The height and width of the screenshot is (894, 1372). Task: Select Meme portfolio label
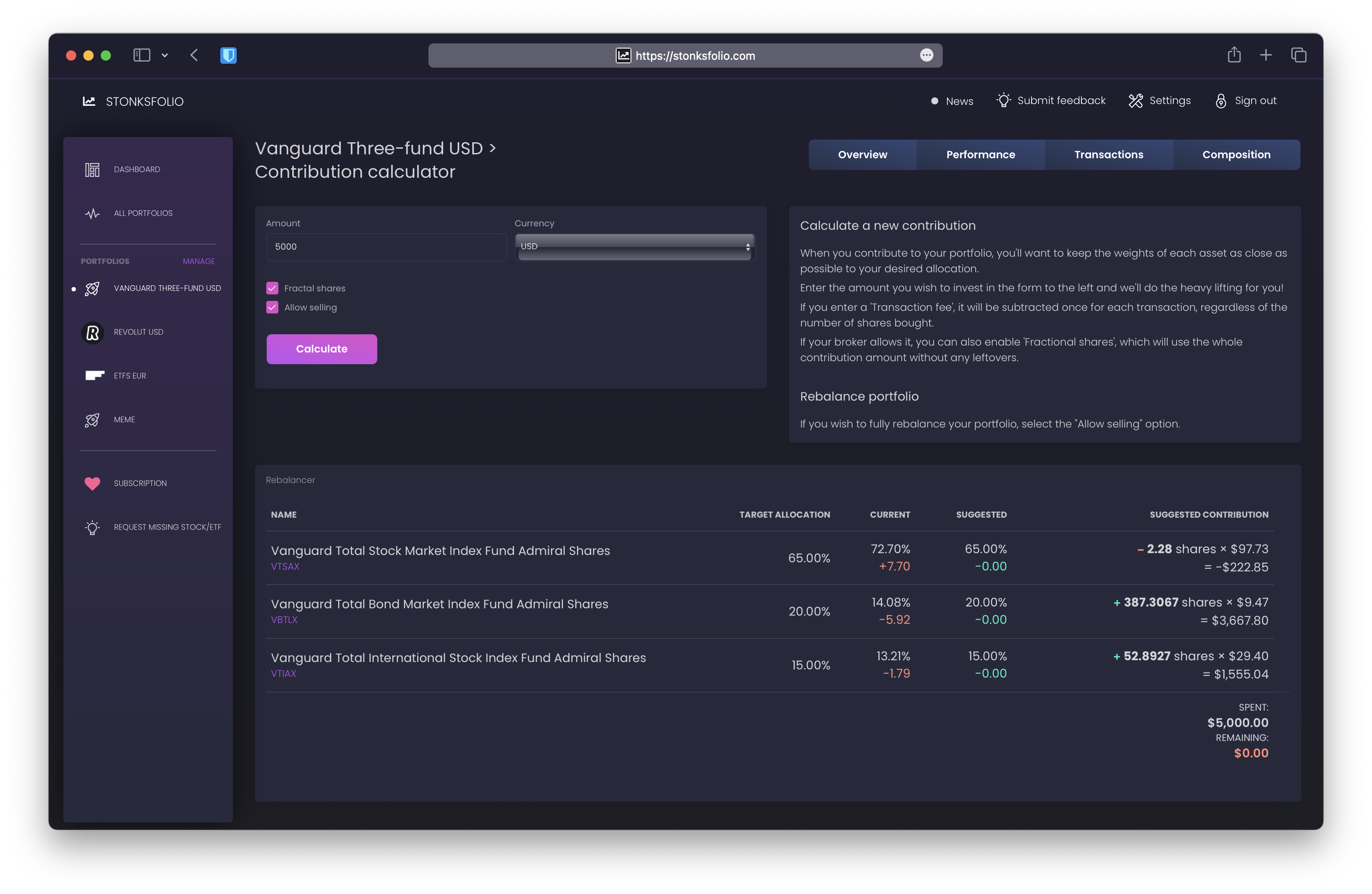point(124,420)
